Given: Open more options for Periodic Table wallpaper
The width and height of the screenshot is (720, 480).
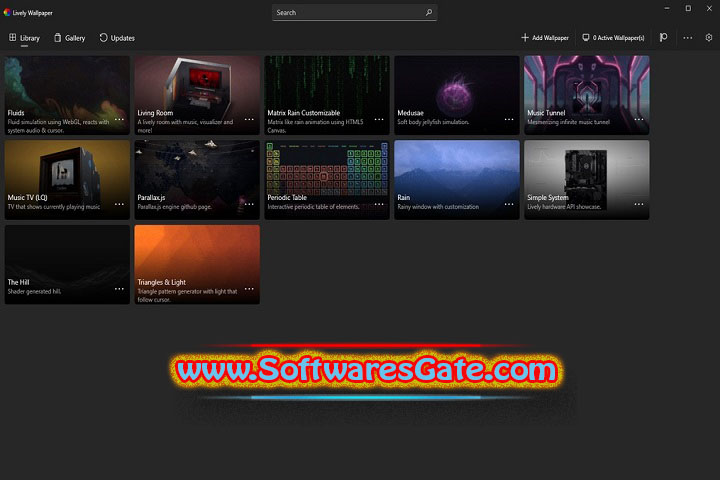Looking at the screenshot, I should (379, 204).
